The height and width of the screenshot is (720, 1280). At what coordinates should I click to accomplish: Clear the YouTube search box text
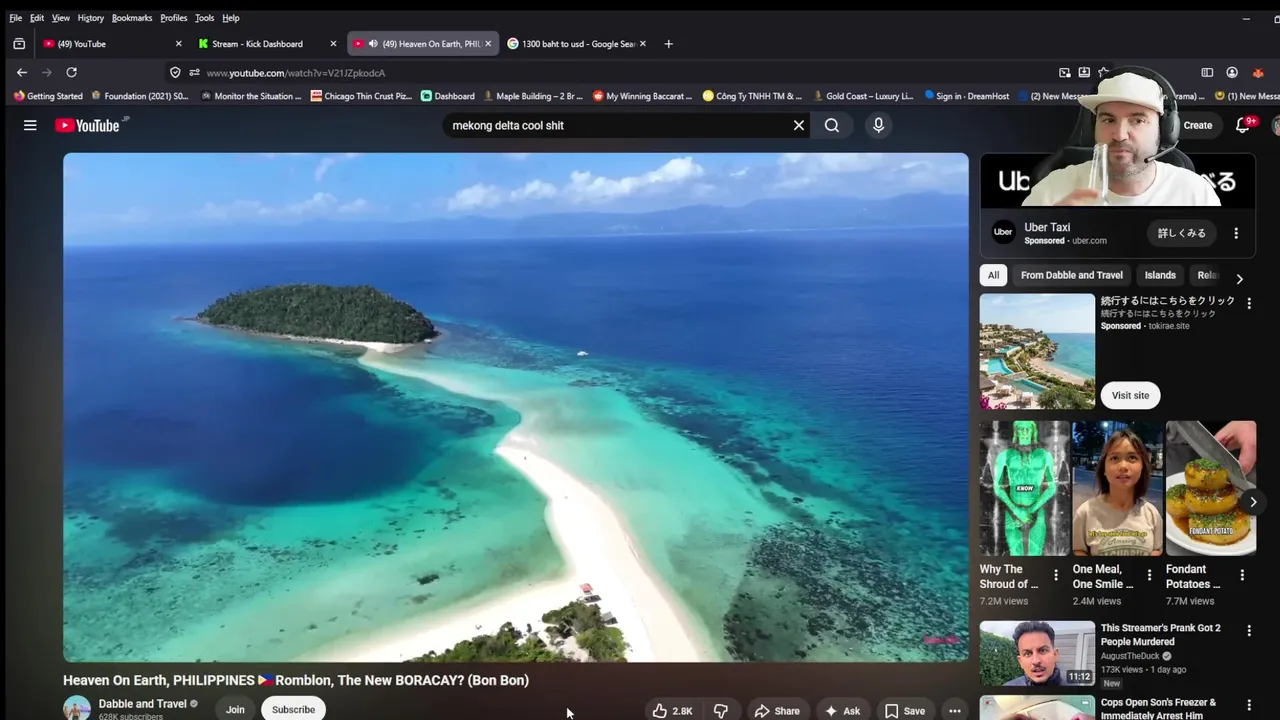tap(798, 125)
